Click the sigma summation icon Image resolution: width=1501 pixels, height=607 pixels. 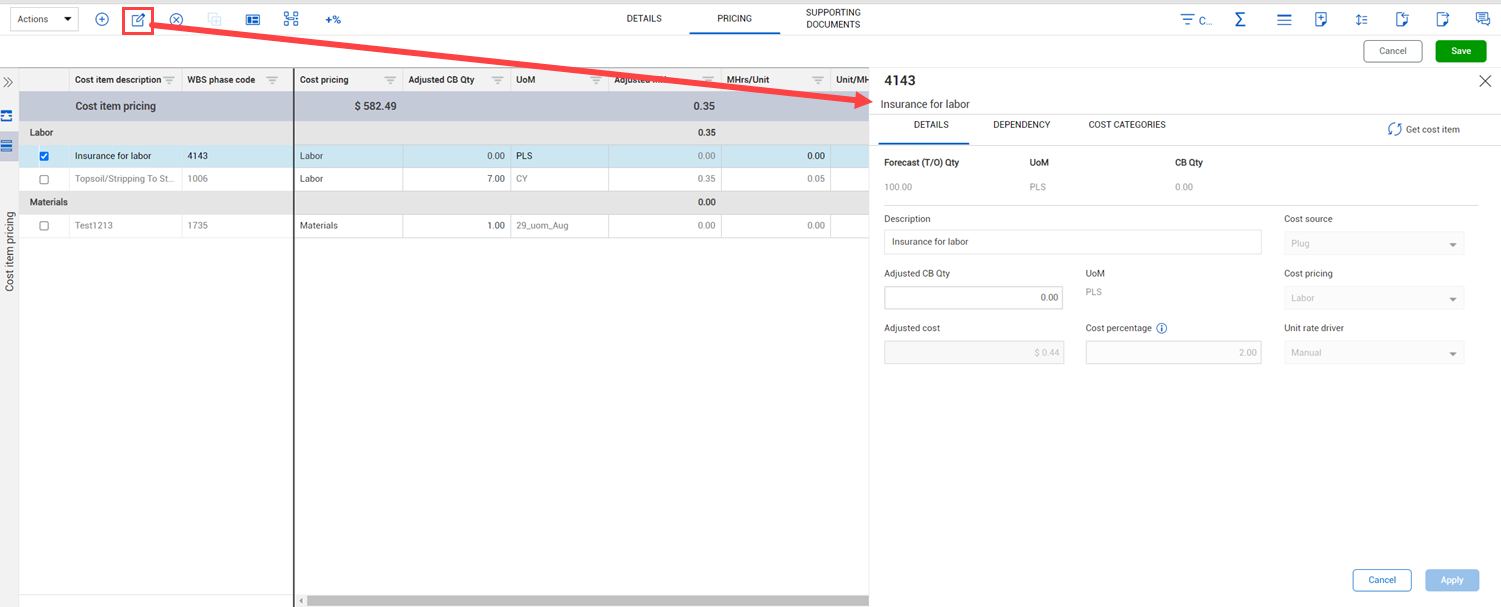pos(1240,19)
